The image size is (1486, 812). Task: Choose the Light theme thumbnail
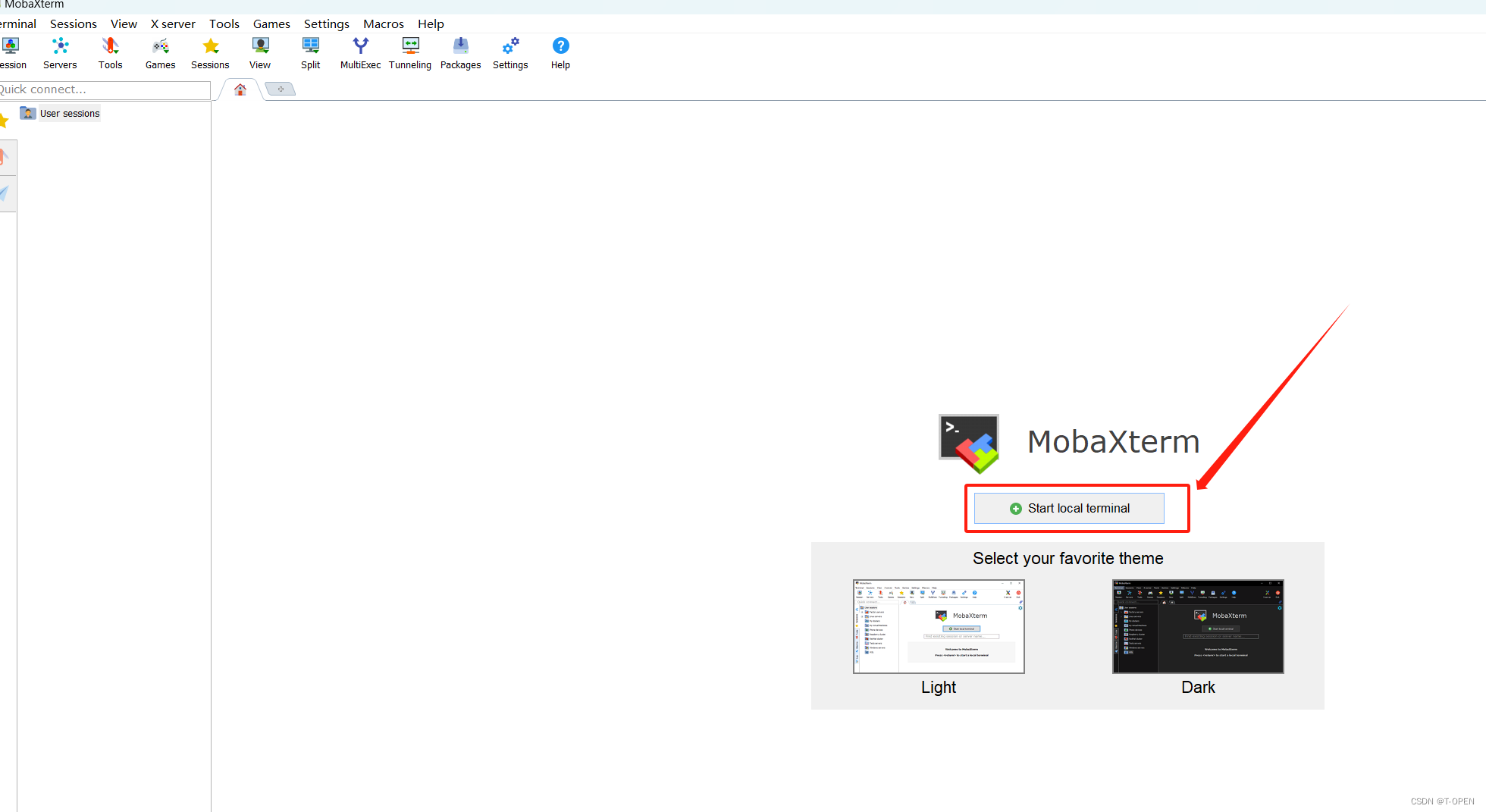click(x=939, y=626)
